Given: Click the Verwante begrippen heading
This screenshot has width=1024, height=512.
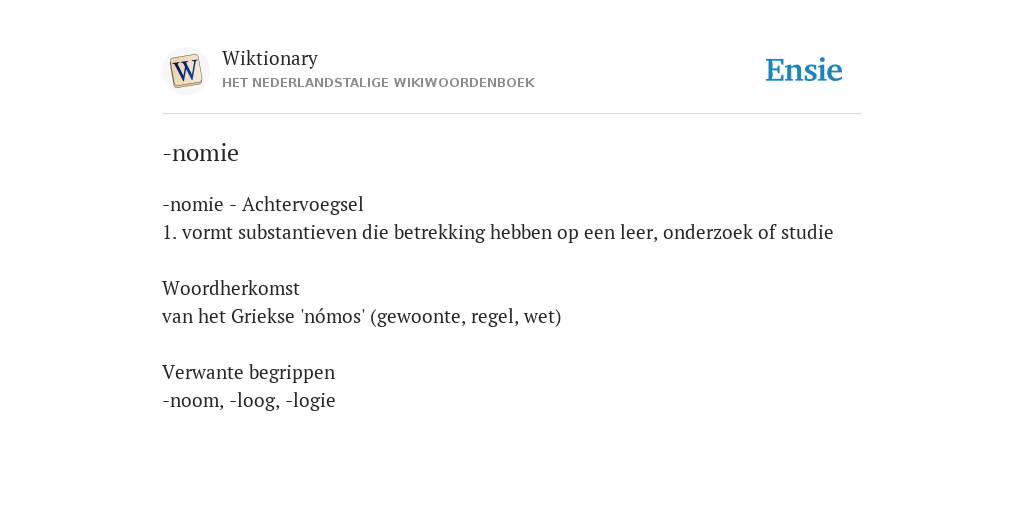Looking at the screenshot, I should [248, 372].
